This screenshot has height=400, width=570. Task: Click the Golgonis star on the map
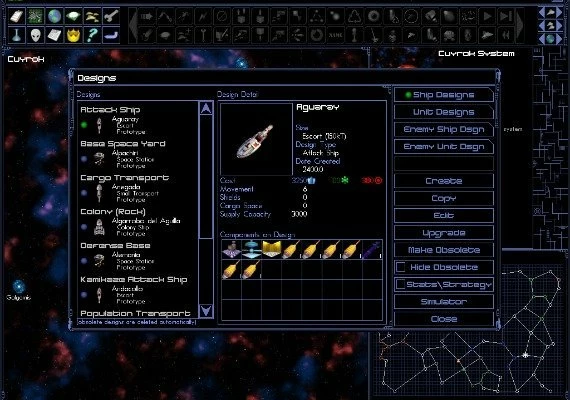[18, 286]
